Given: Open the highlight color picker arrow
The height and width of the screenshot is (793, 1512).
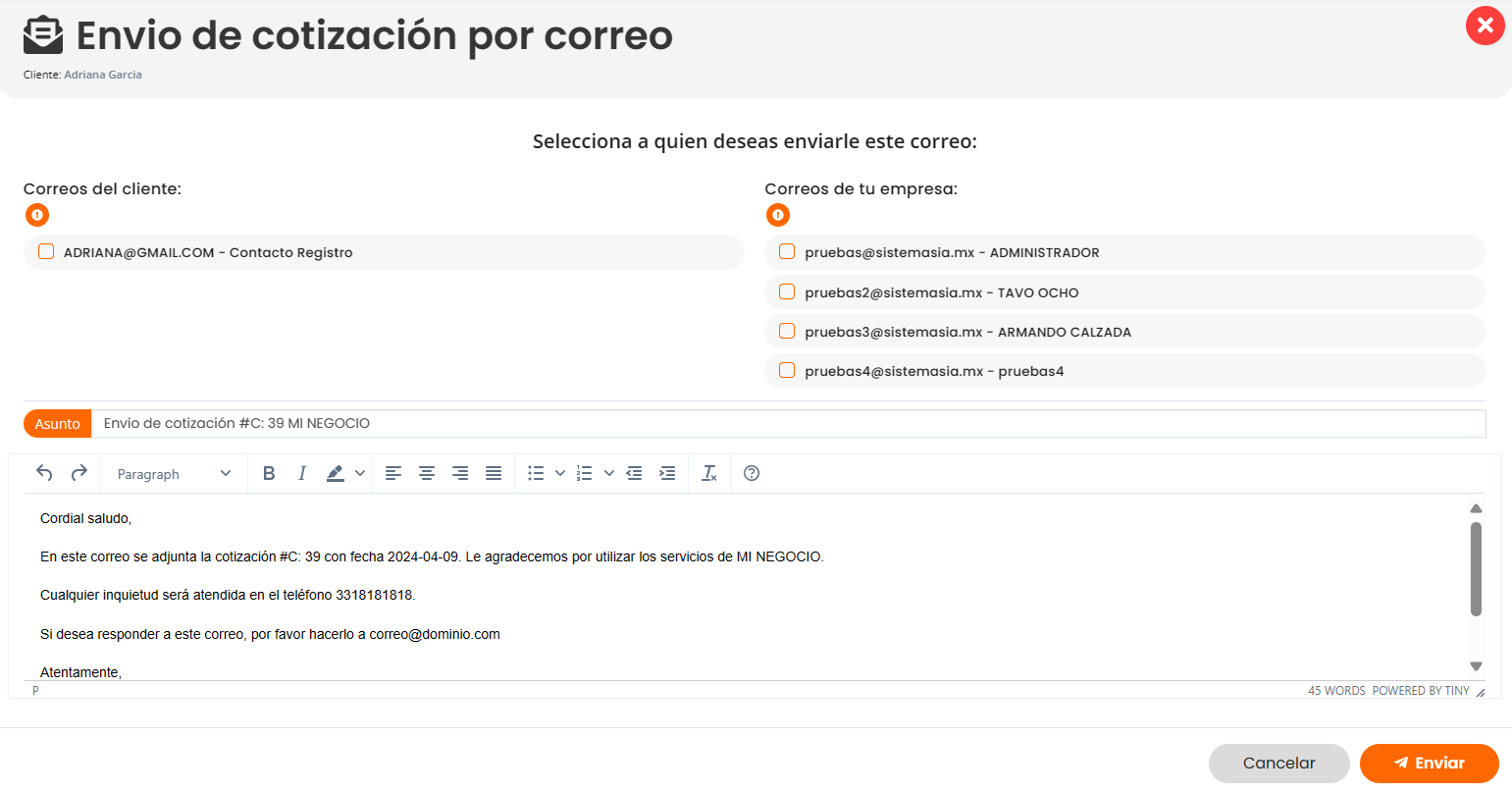Looking at the screenshot, I should click(x=360, y=473).
